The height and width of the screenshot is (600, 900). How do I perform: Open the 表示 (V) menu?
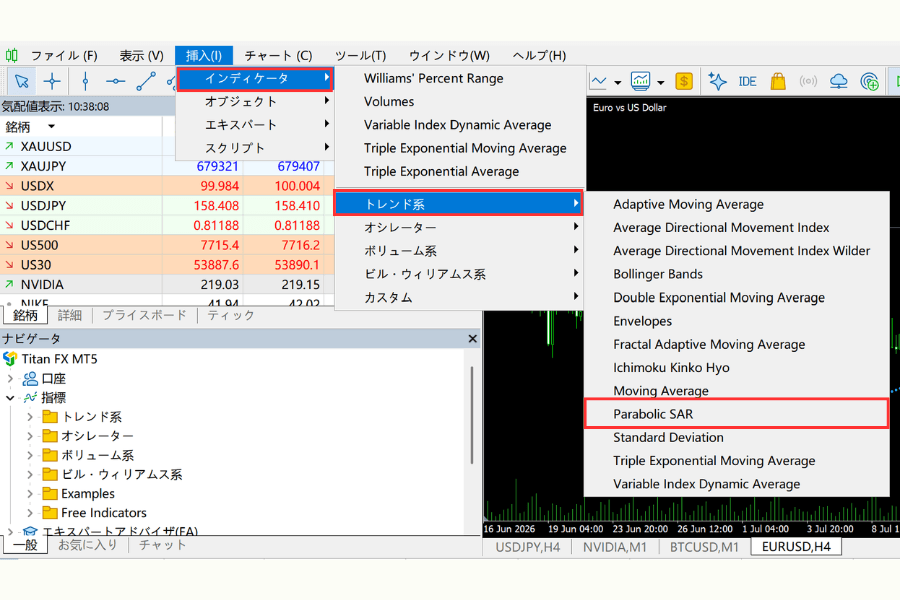click(x=141, y=55)
